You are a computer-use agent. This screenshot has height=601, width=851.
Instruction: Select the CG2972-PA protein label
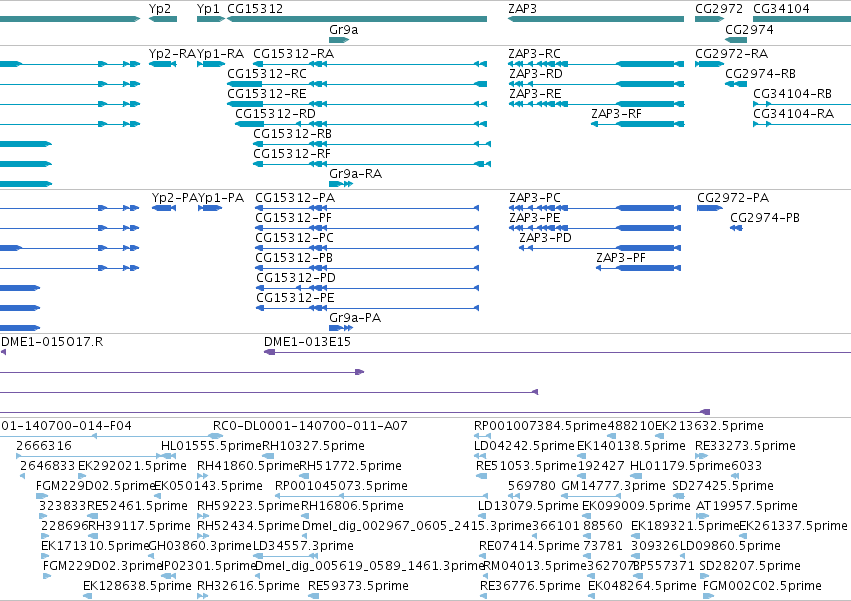click(733, 198)
